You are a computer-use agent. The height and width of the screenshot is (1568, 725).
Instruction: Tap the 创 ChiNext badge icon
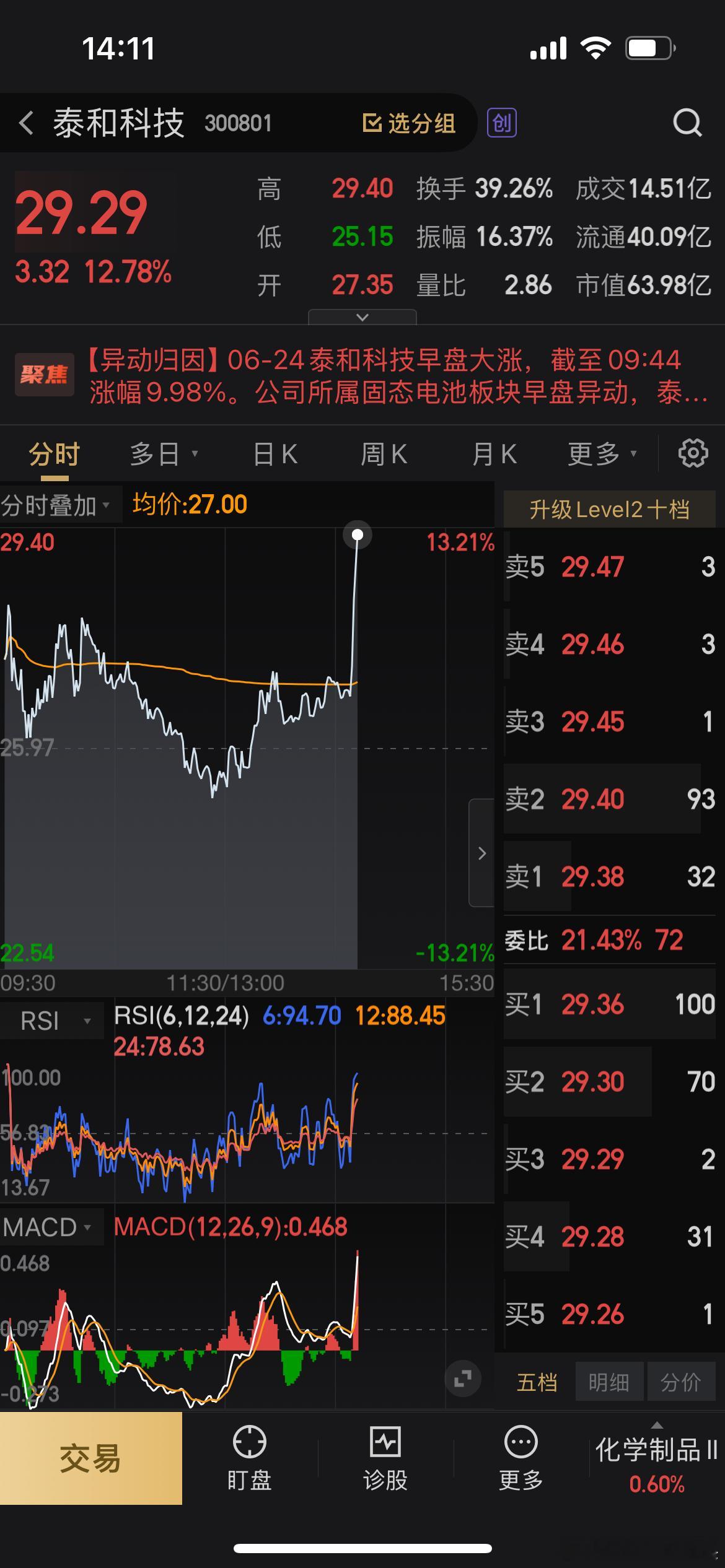coord(501,123)
